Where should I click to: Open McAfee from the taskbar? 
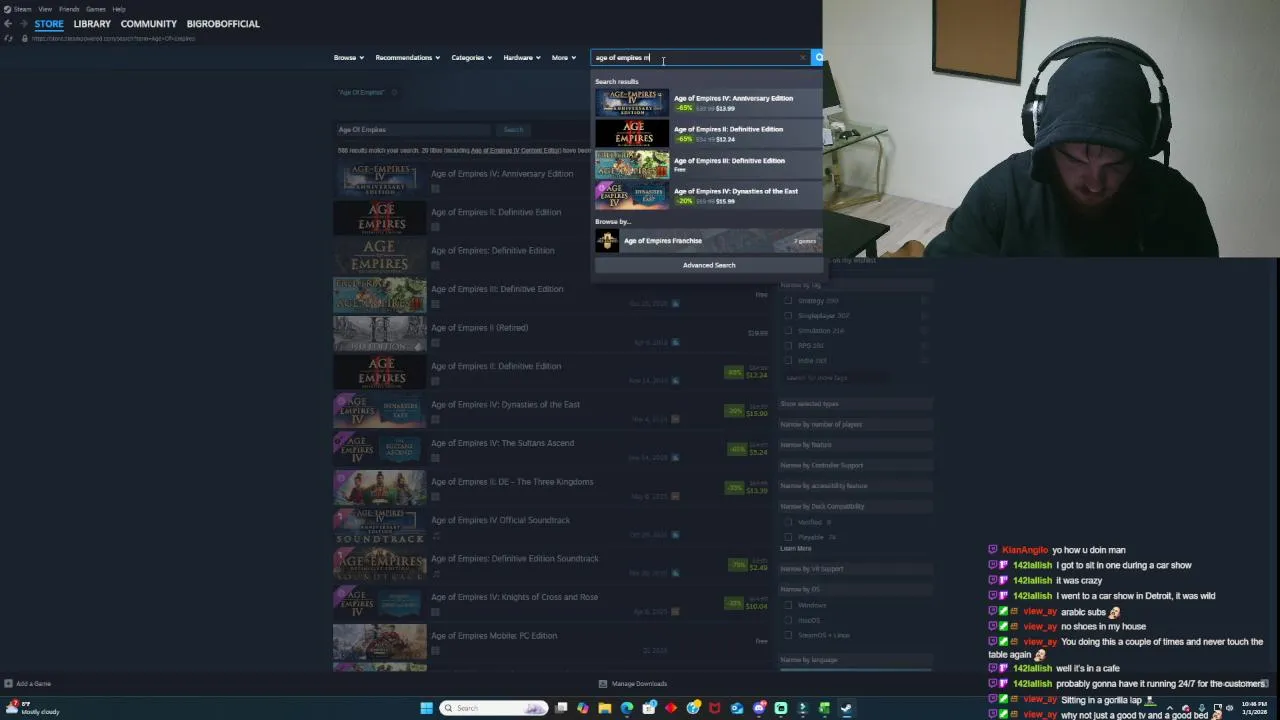point(715,708)
